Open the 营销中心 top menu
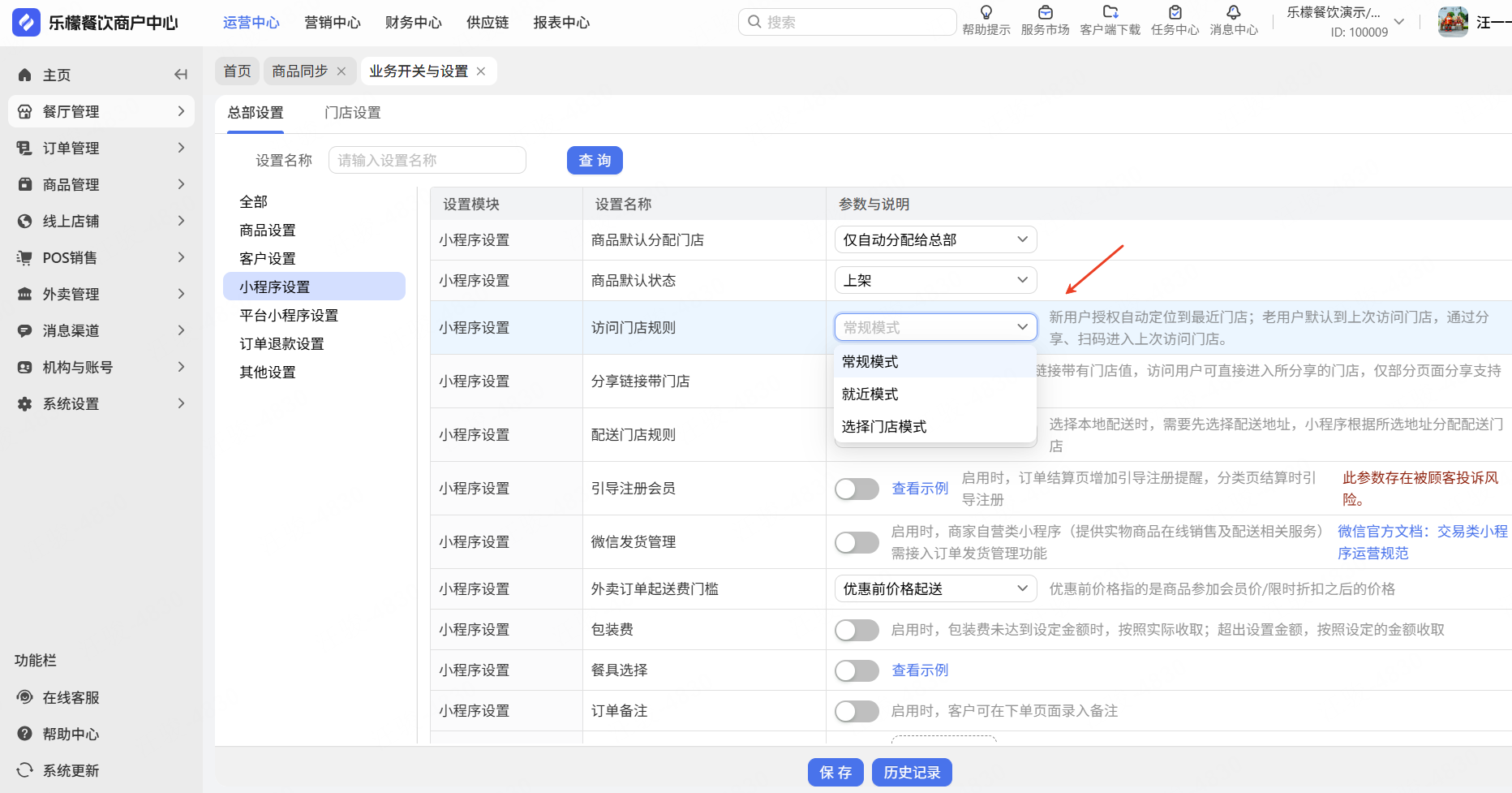 pos(332,23)
